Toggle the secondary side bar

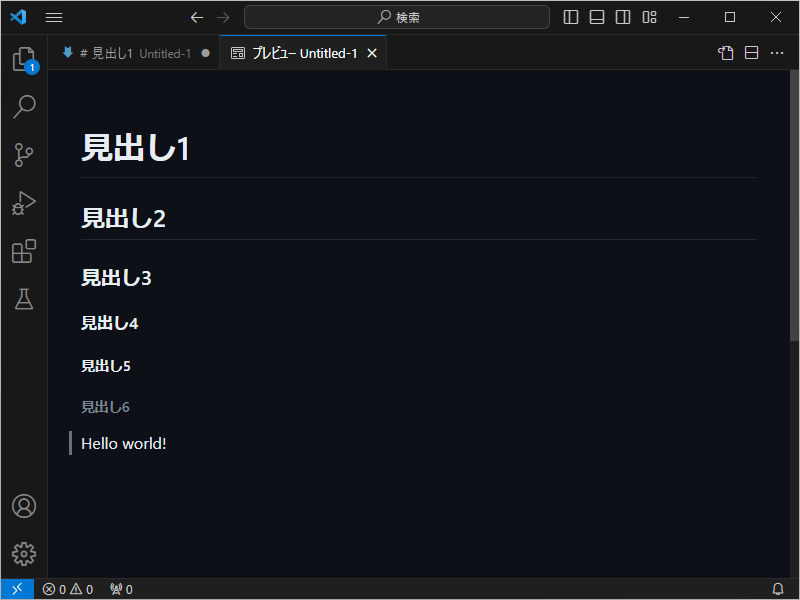622,17
